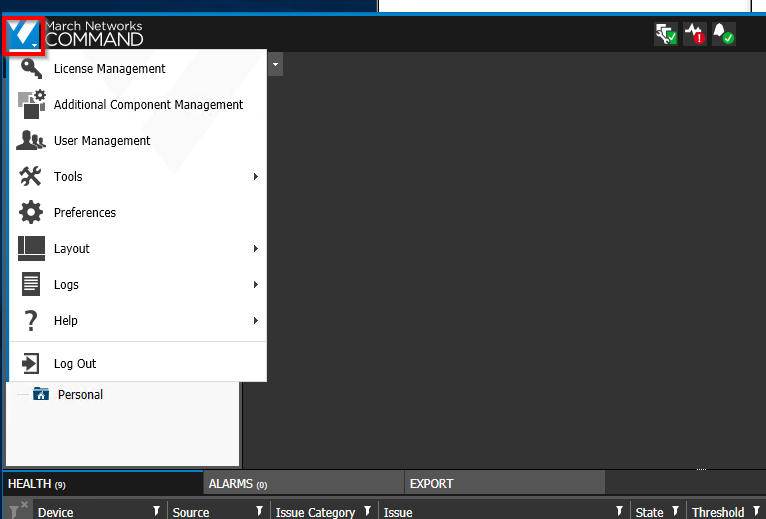Open the health alert status icon

click(695, 35)
